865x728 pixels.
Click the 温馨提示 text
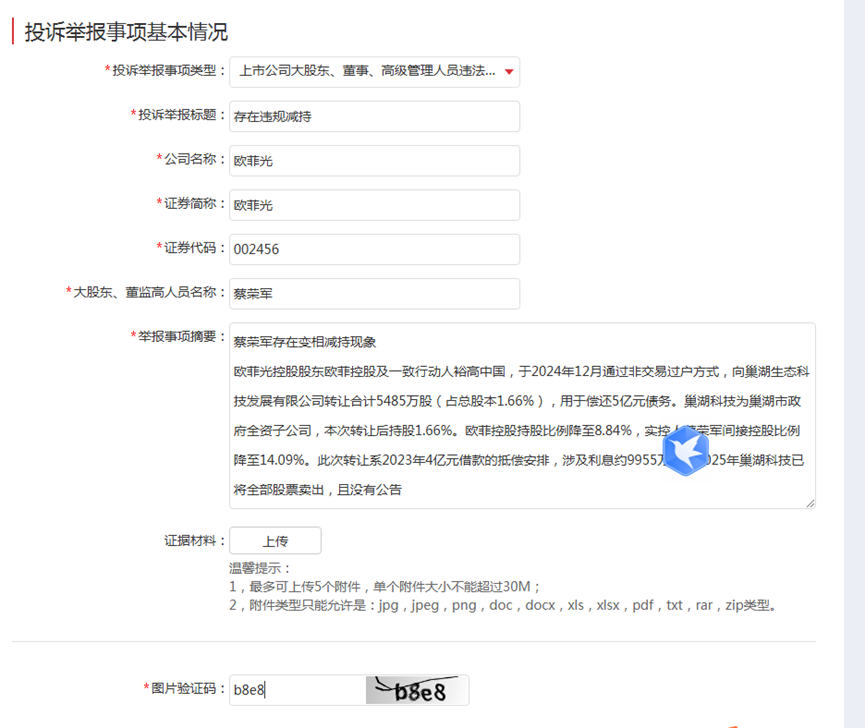(x=259, y=568)
